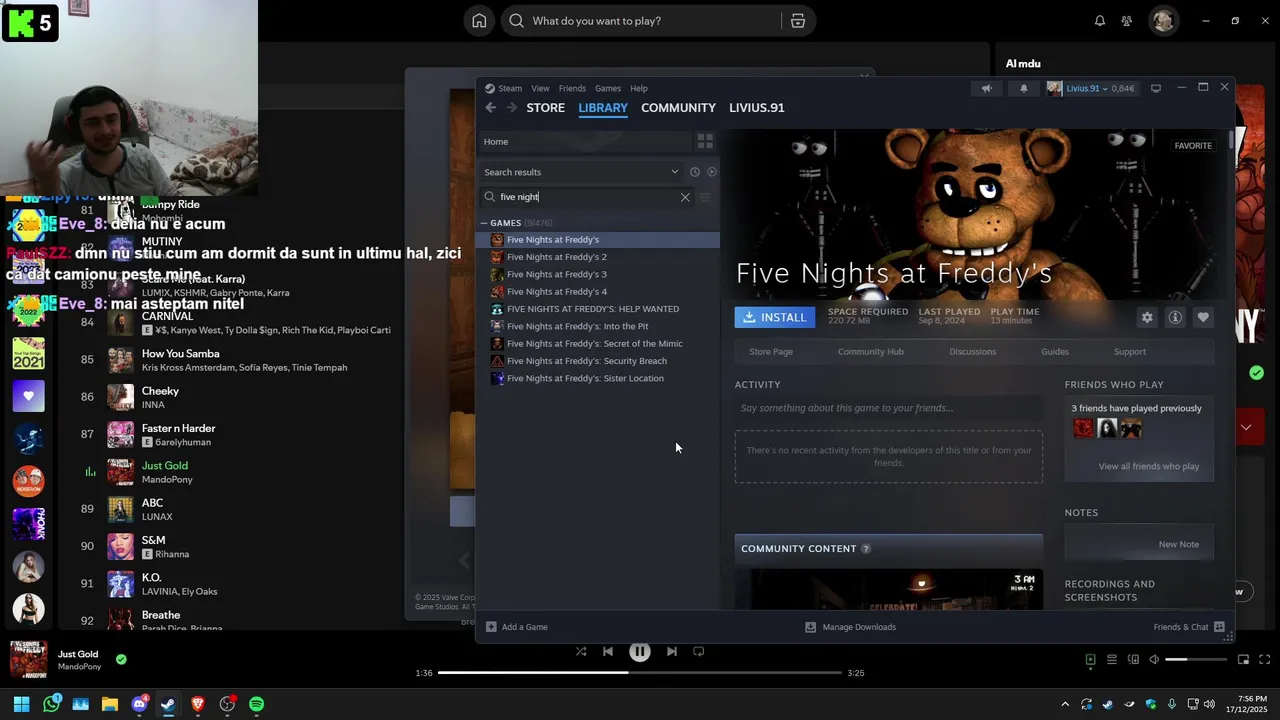Open Spotify Browse icon in search bar
Image resolution: width=1280 pixels, height=720 pixels.
tap(798, 21)
